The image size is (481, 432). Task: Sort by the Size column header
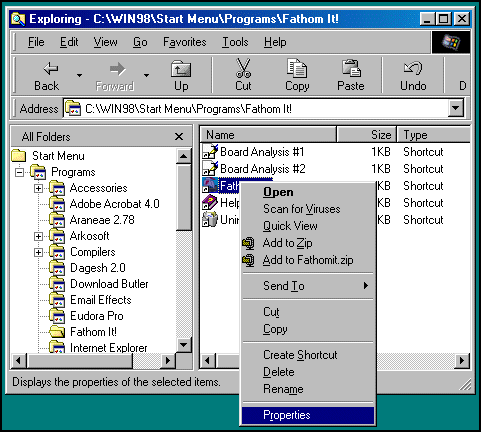366,135
